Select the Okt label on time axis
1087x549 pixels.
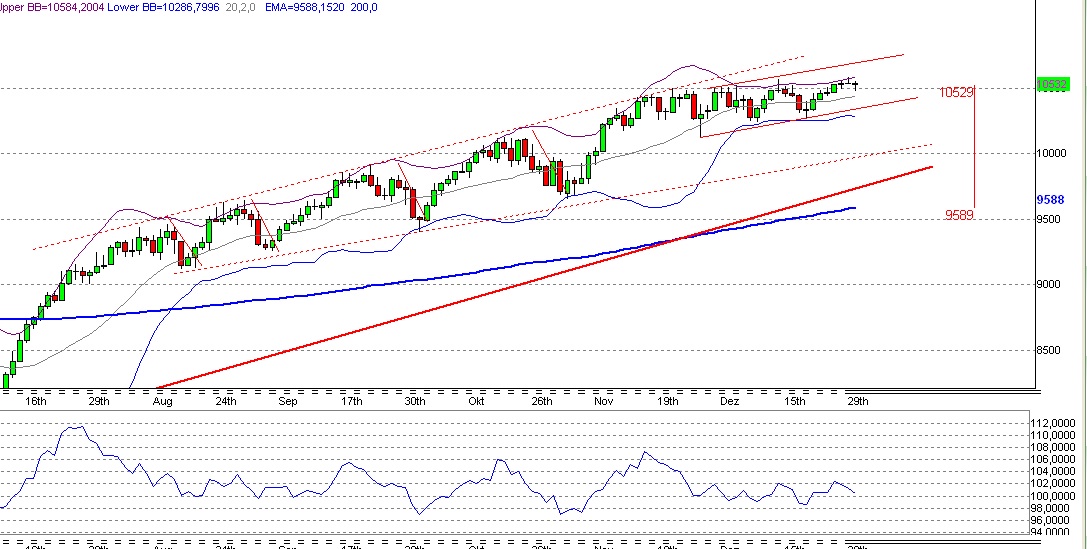[x=476, y=401]
